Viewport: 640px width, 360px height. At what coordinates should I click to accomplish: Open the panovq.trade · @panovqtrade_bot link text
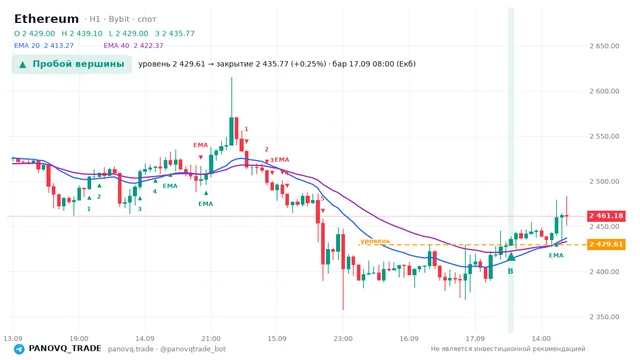(x=167, y=349)
